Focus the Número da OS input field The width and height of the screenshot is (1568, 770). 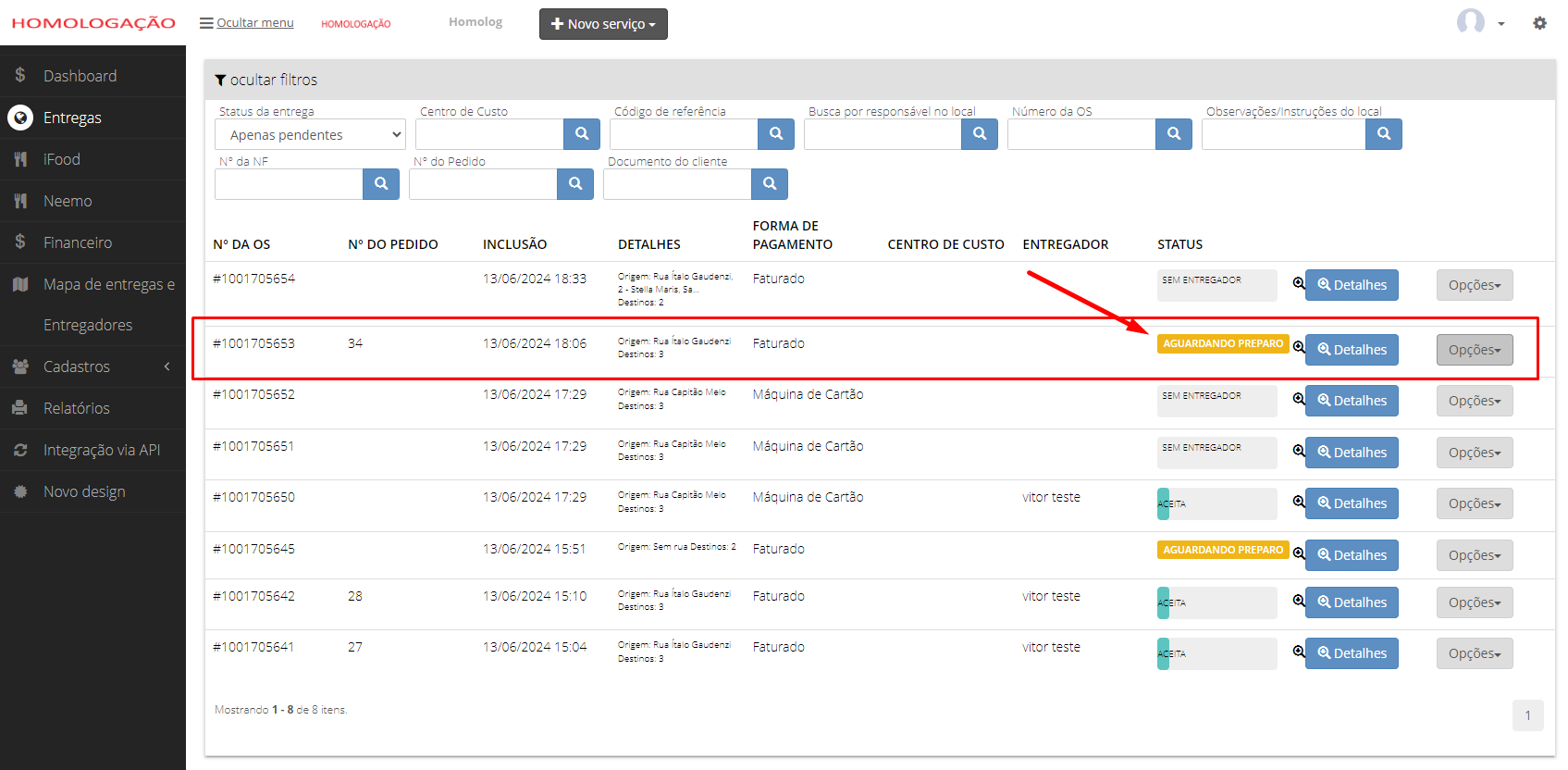(x=1081, y=134)
